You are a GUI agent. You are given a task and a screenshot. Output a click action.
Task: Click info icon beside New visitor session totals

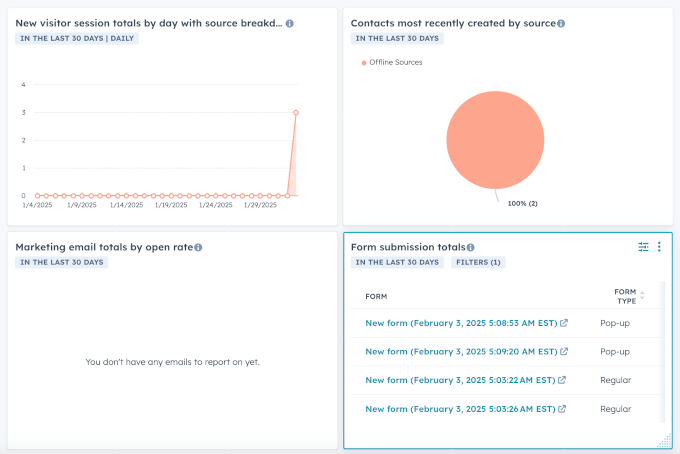[290, 23]
